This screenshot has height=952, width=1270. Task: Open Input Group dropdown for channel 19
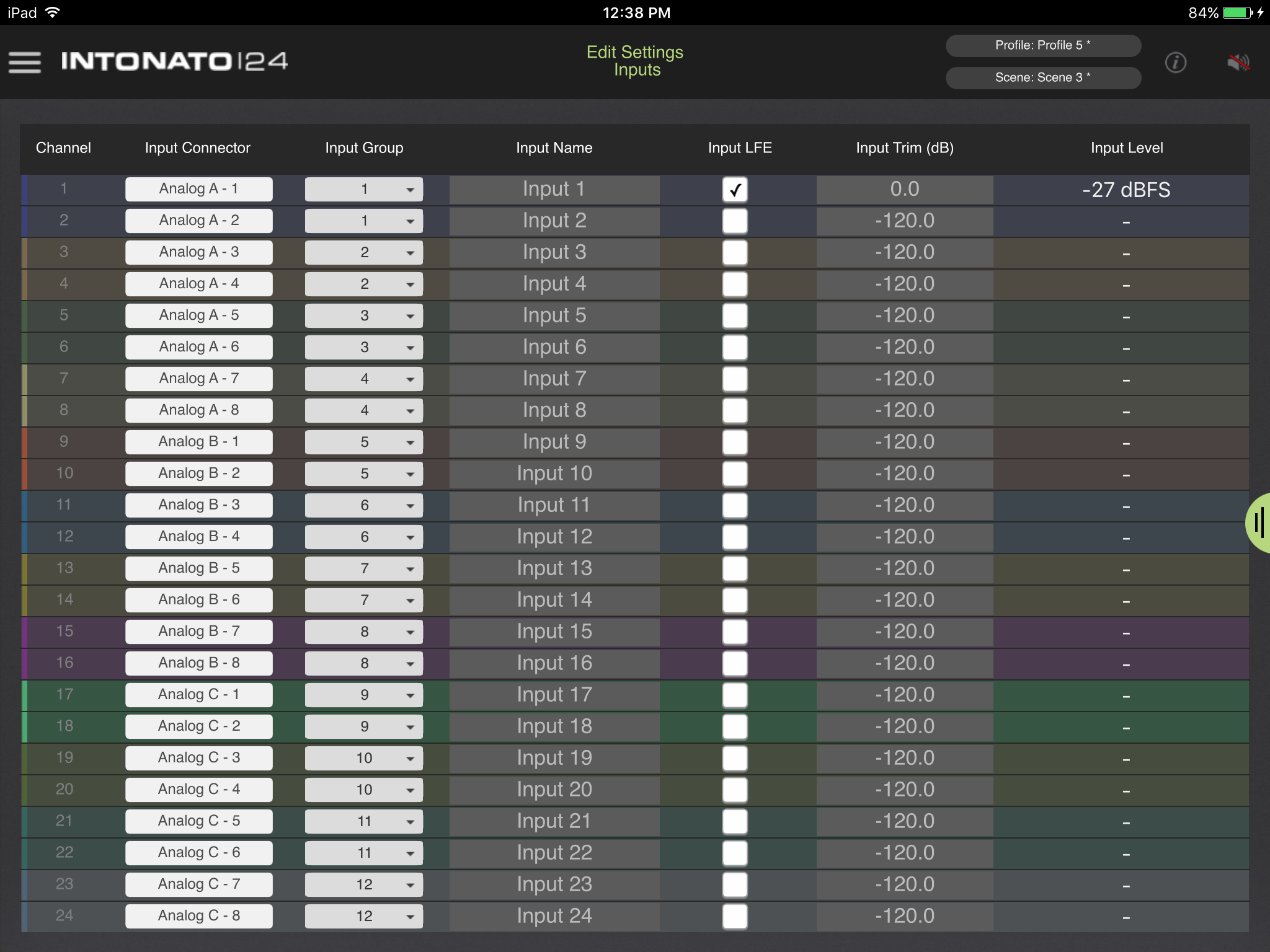coord(364,758)
